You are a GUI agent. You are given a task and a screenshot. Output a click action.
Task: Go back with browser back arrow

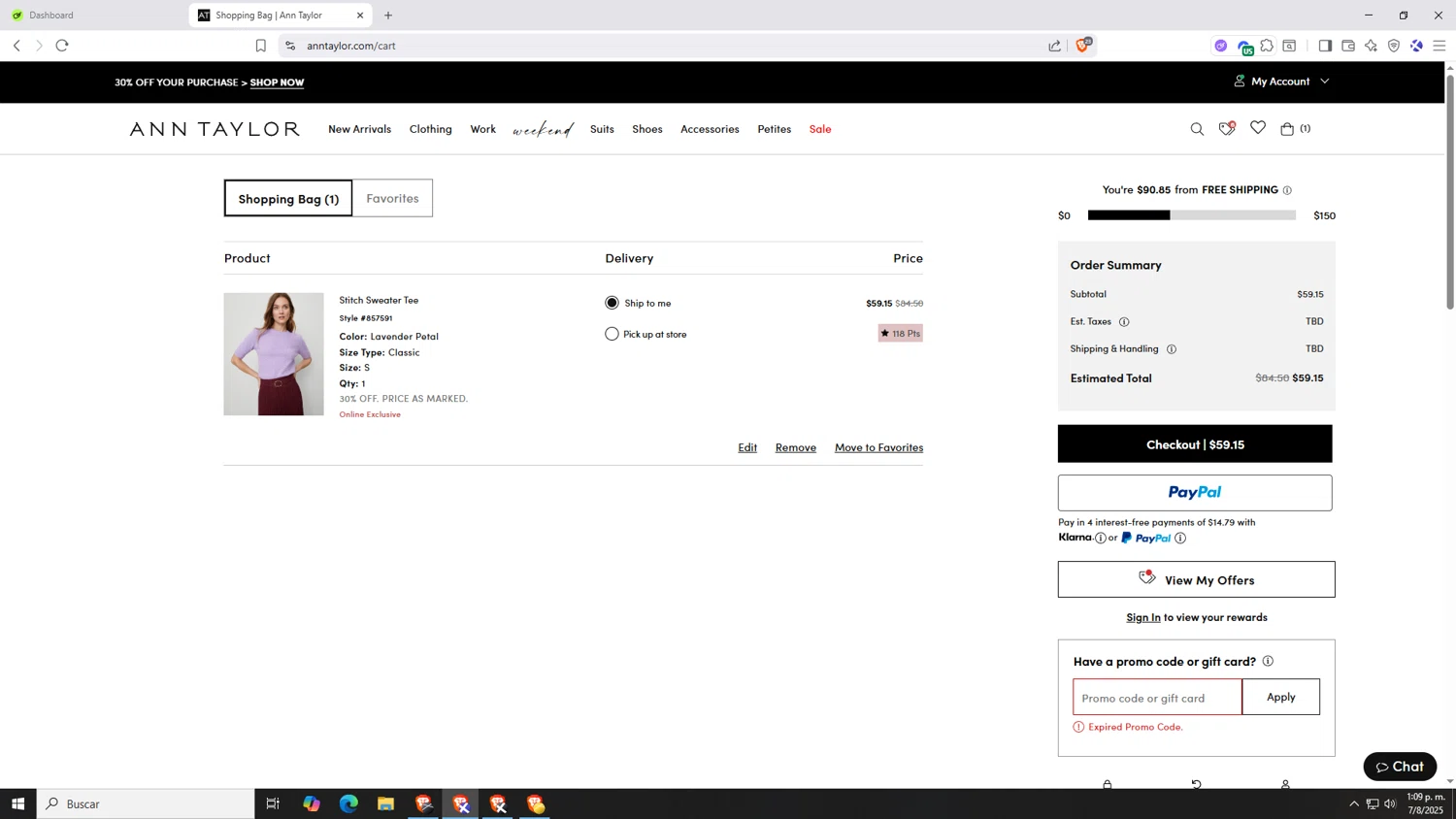(17, 46)
